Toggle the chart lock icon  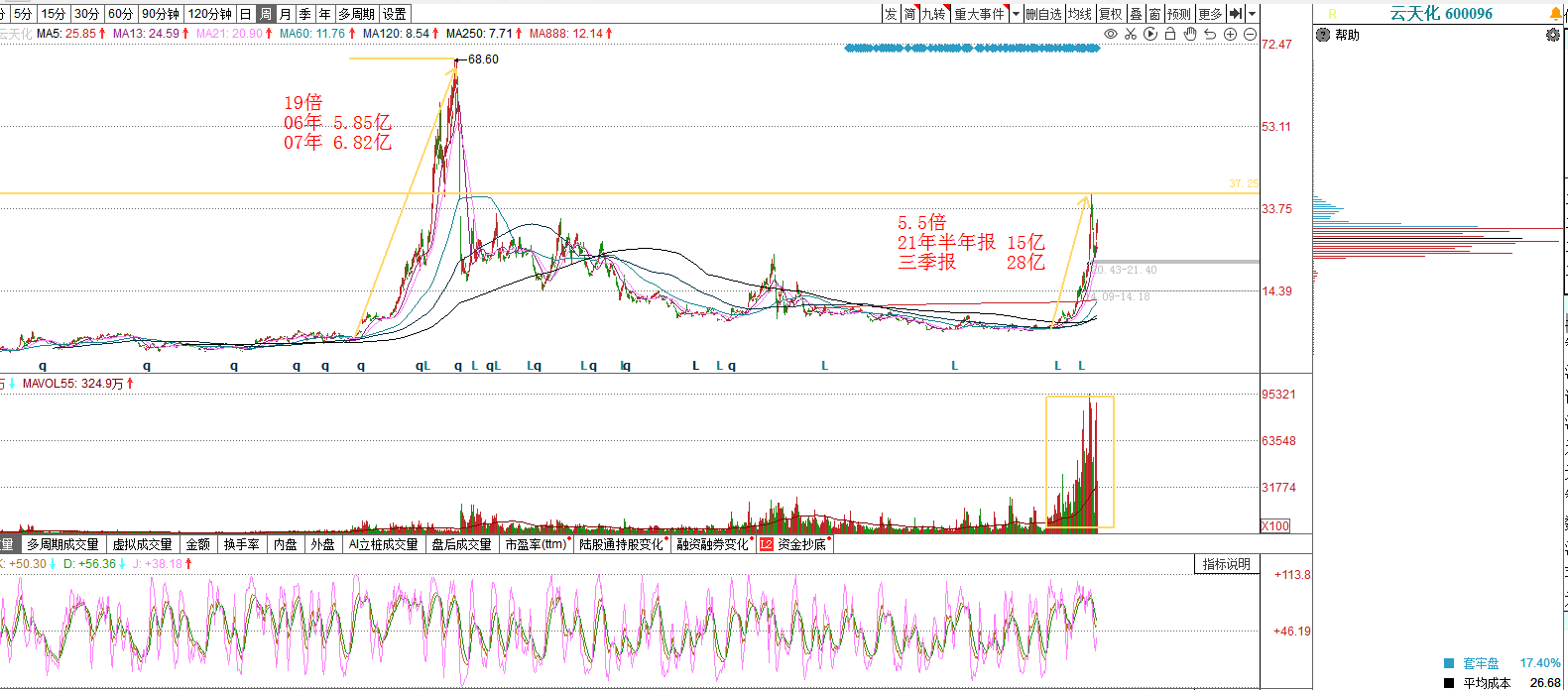[x=1170, y=34]
